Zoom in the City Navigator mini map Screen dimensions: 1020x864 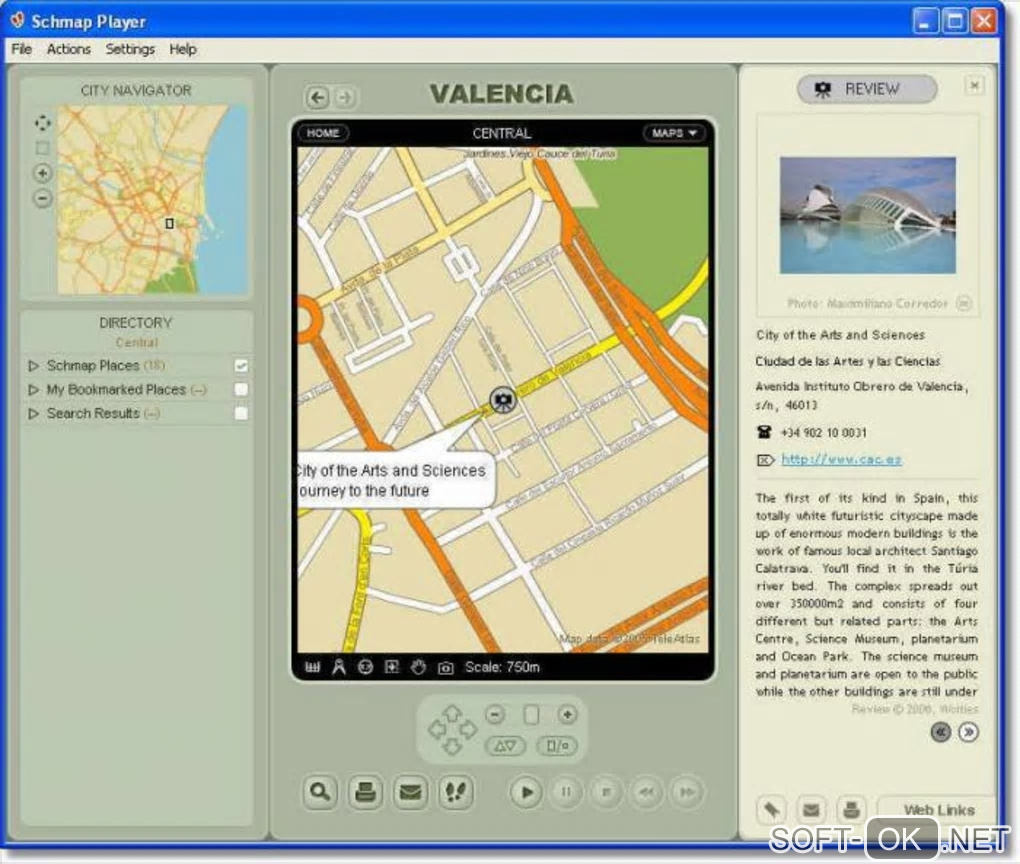click(x=42, y=173)
